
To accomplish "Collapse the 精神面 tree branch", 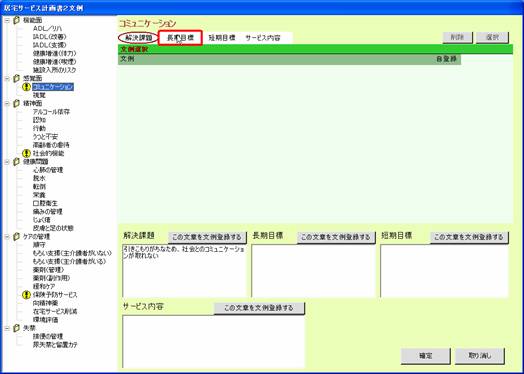I will pyautogui.click(x=7, y=104).
